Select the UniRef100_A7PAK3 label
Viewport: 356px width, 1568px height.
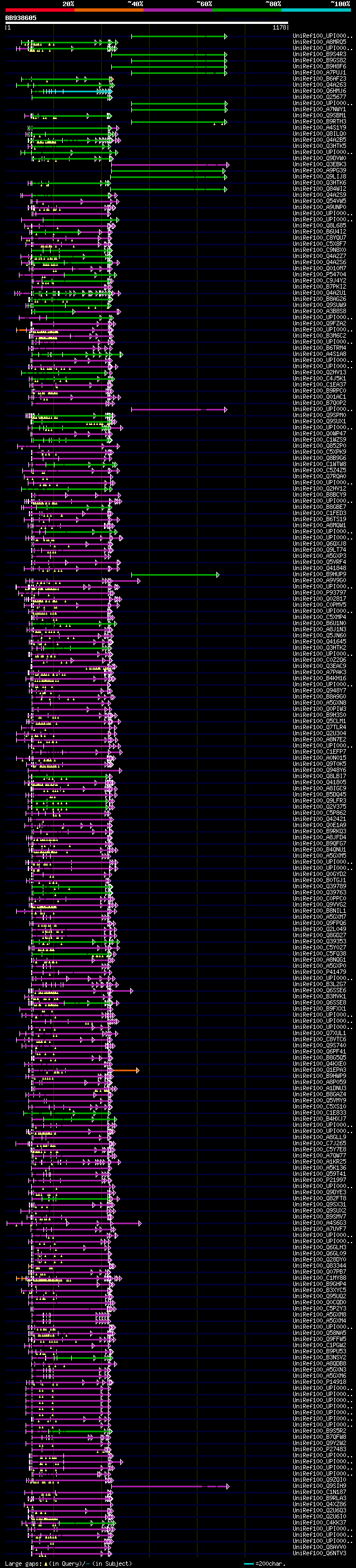(319, 672)
